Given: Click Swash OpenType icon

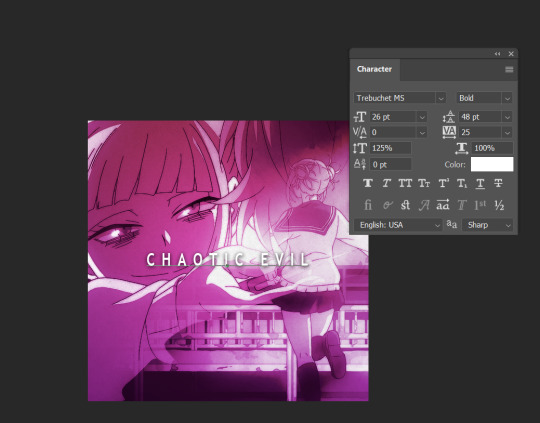Looking at the screenshot, I should (424, 205).
